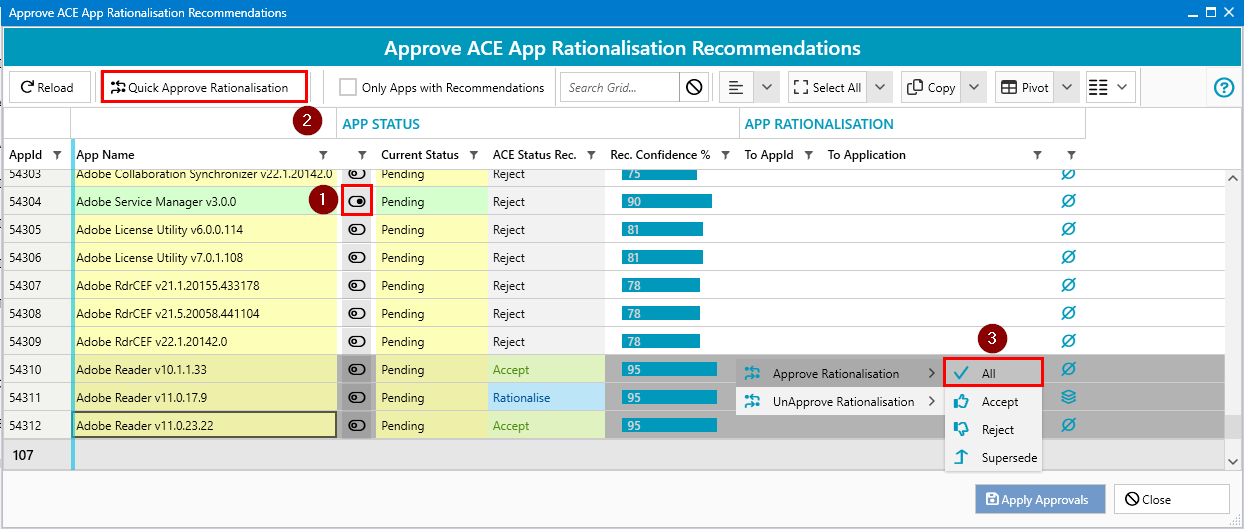Toggle approval switch for Adobe License Utility v7.0.1.108
This screenshot has height=529, width=1244.
(x=357, y=258)
